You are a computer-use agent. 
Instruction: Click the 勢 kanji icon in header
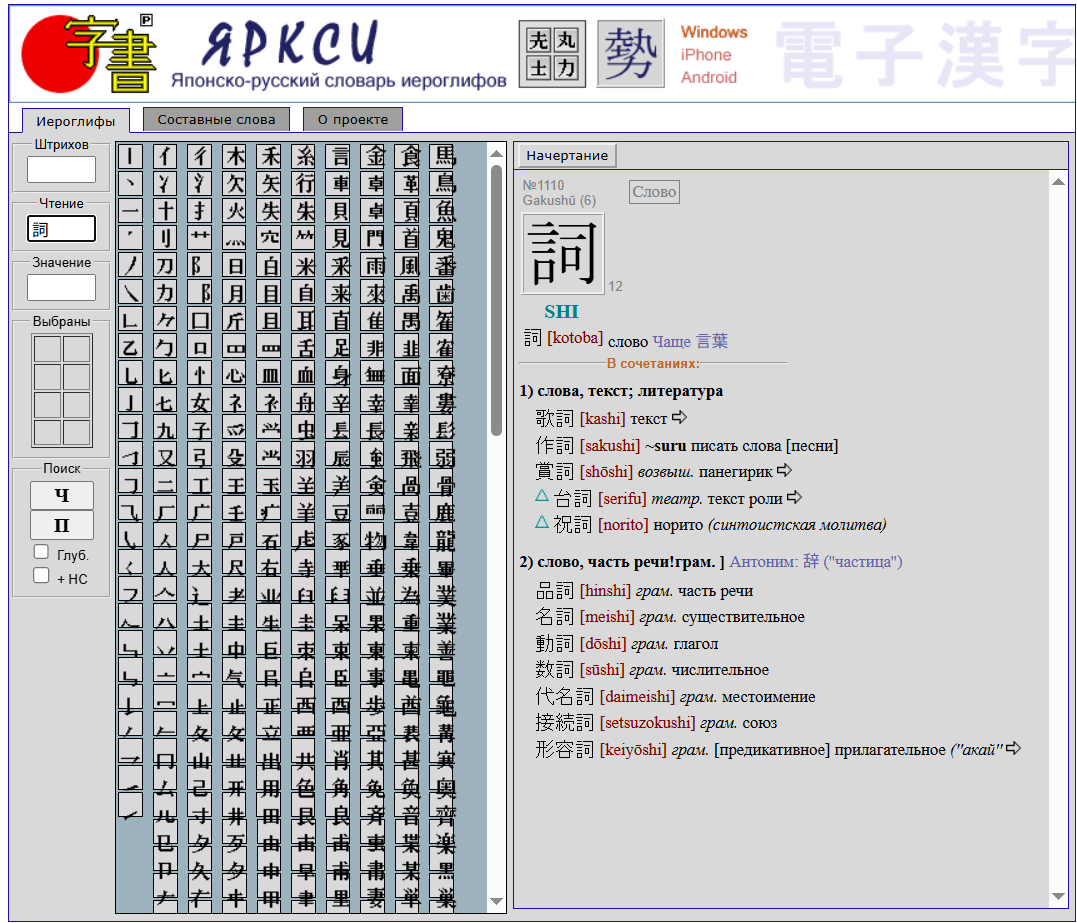(631, 54)
